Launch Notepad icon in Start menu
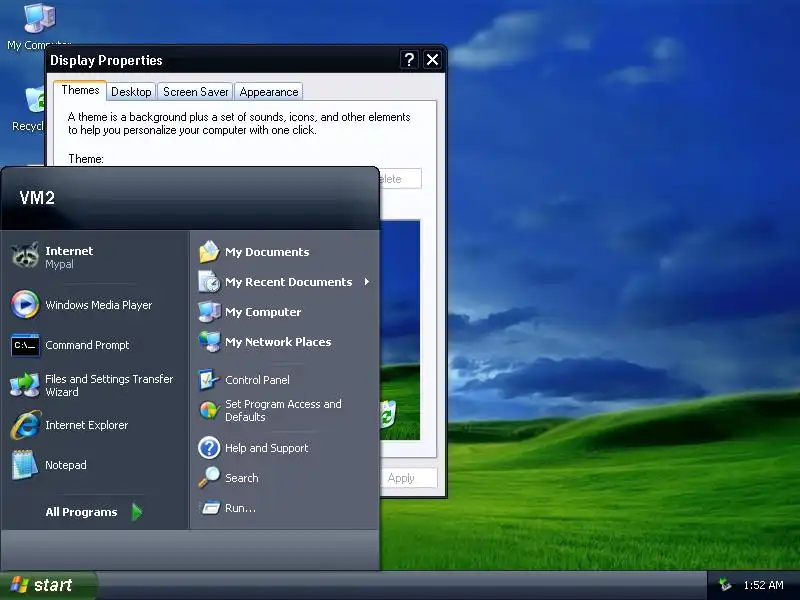800x600 pixels. point(24,464)
